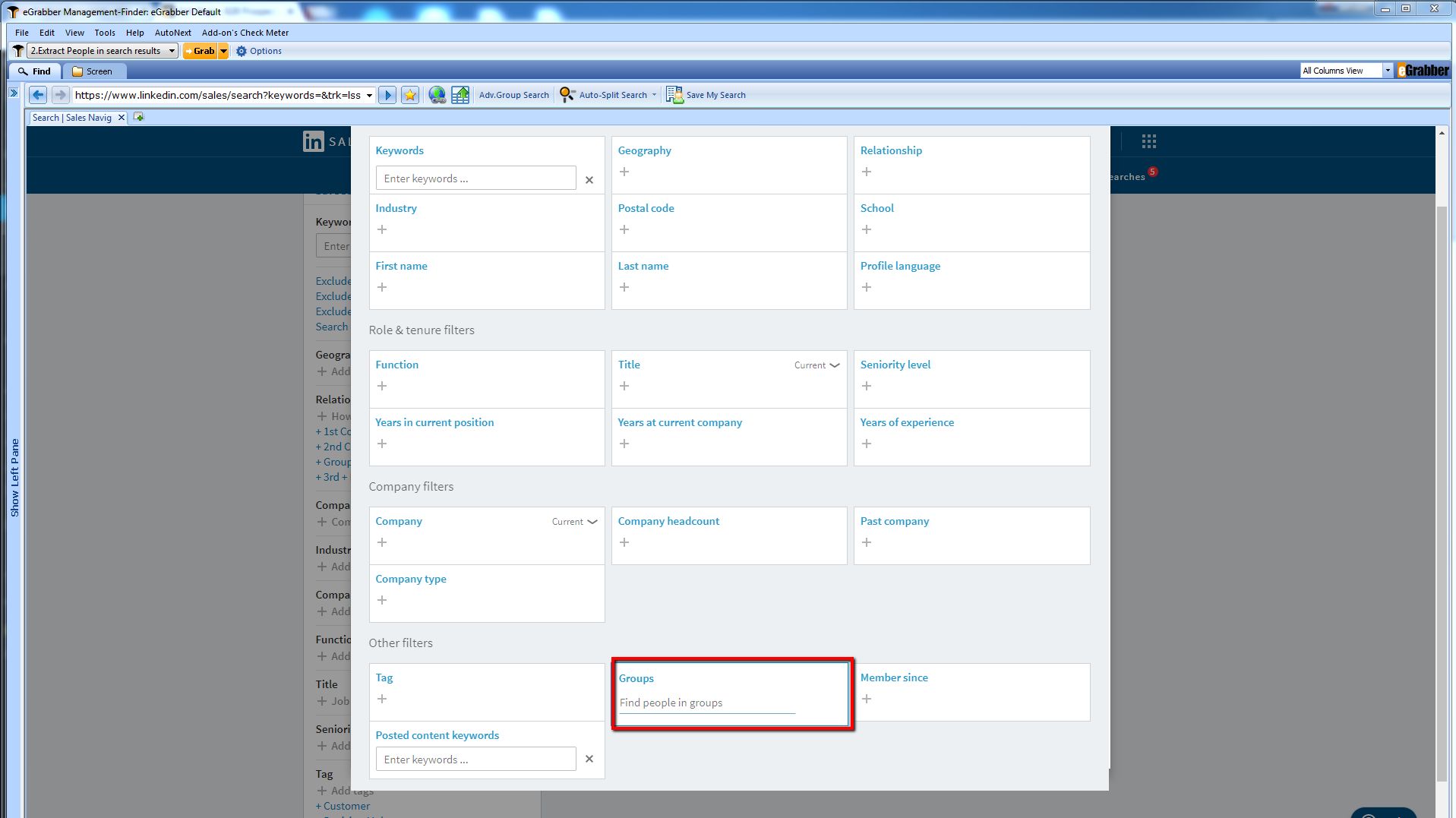Click the browser back arrow button
Viewport: 1456px width, 818px height.
pos(38,95)
